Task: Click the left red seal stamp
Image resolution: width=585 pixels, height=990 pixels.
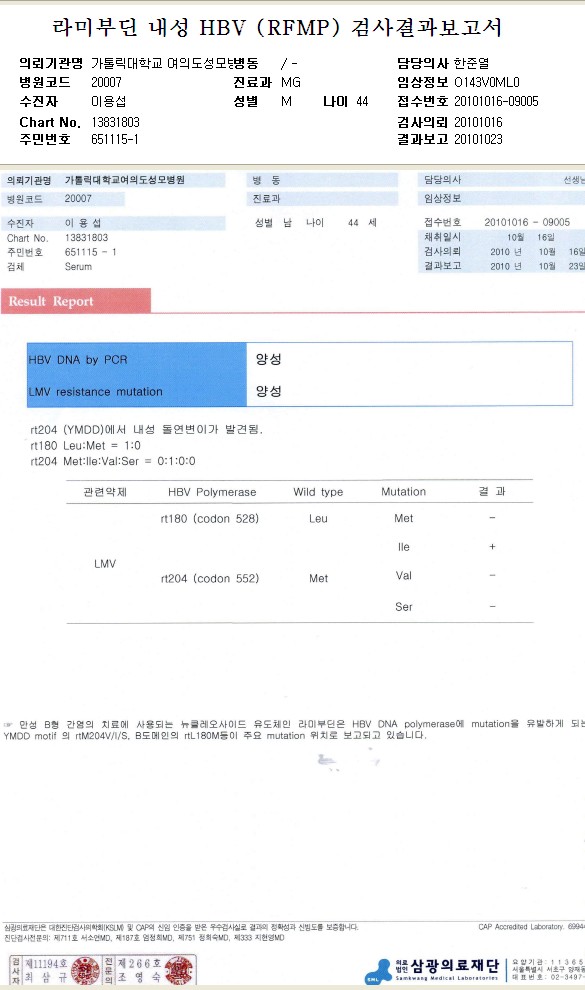Action: click(x=86, y=970)
